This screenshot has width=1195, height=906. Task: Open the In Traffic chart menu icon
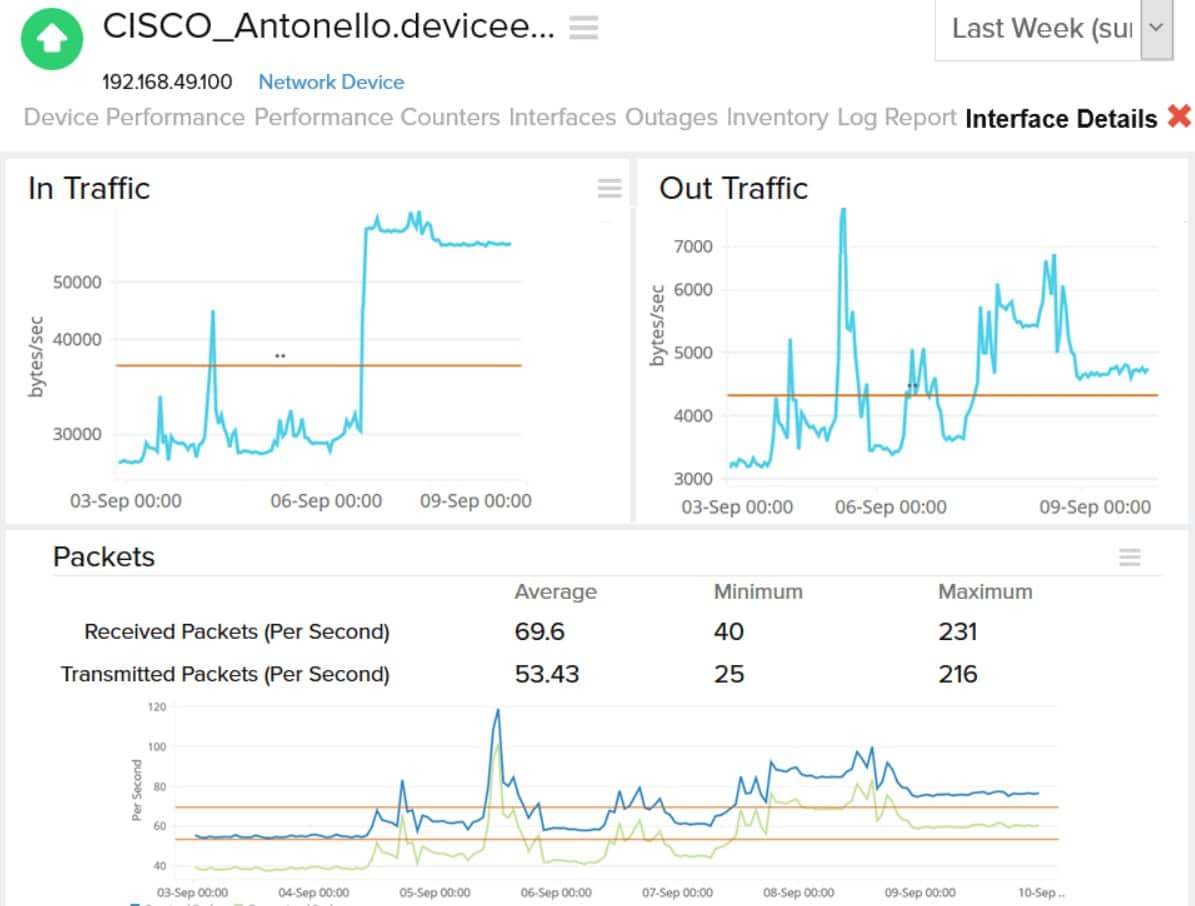610,187
